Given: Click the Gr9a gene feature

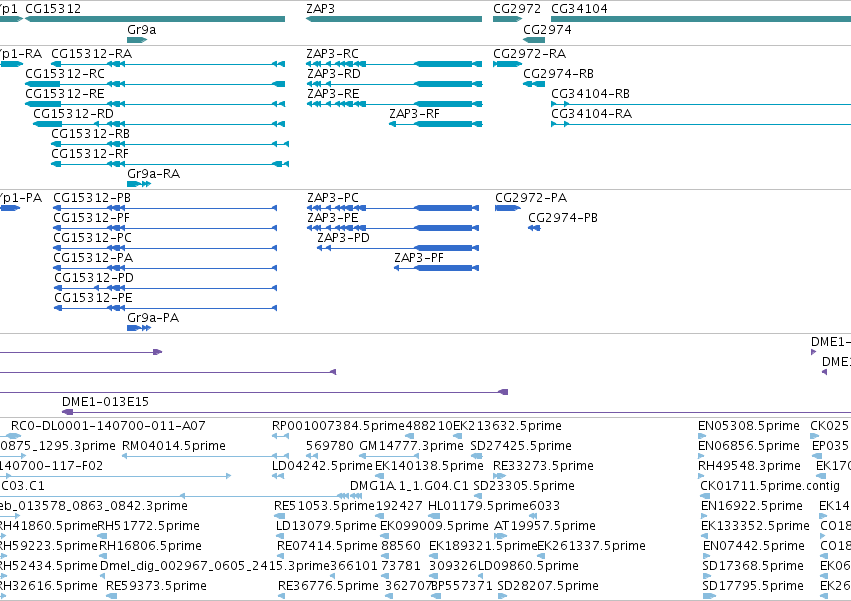Looking at the screenshot, I should pos(137,40).
